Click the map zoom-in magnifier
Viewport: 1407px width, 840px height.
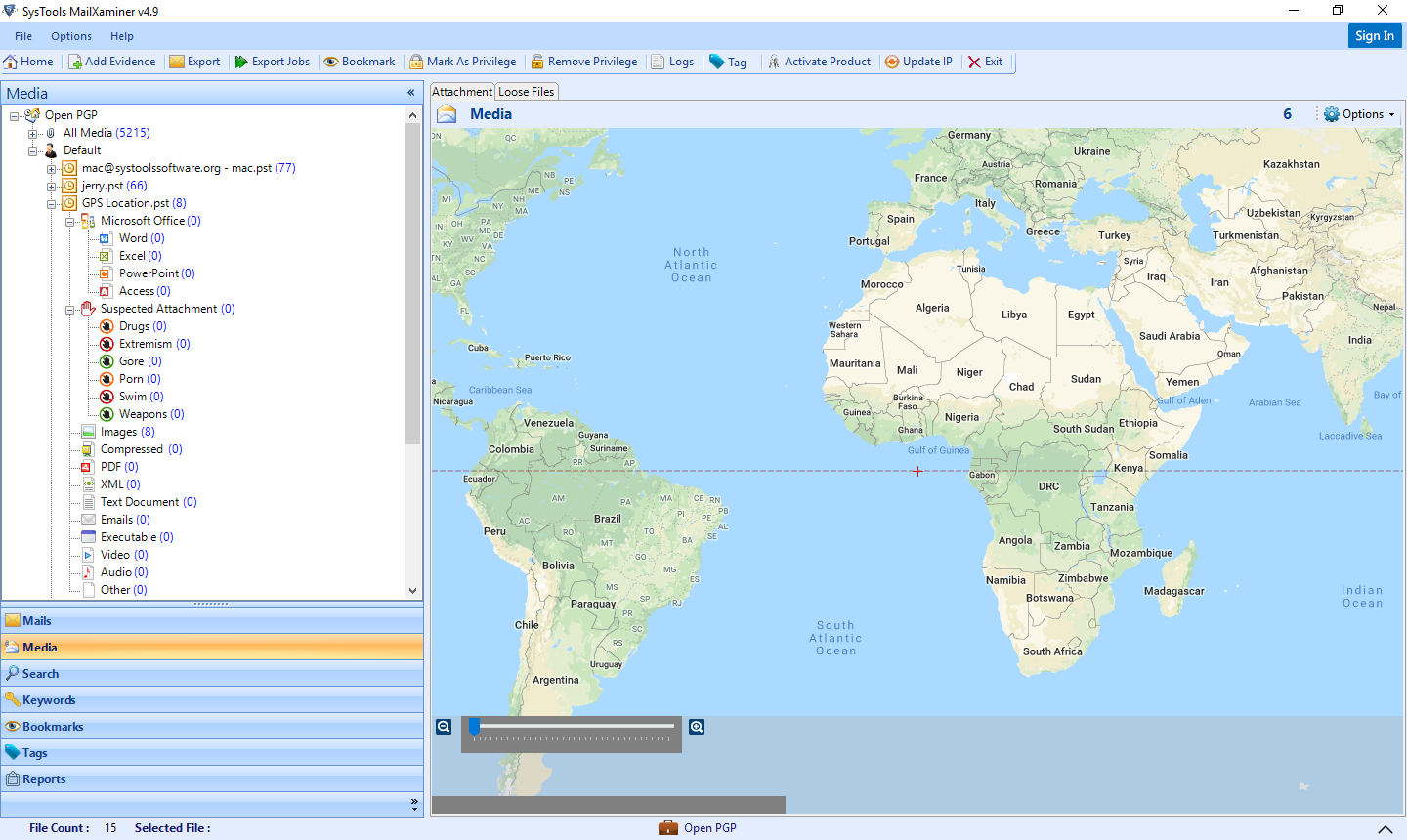click(697, 727)
